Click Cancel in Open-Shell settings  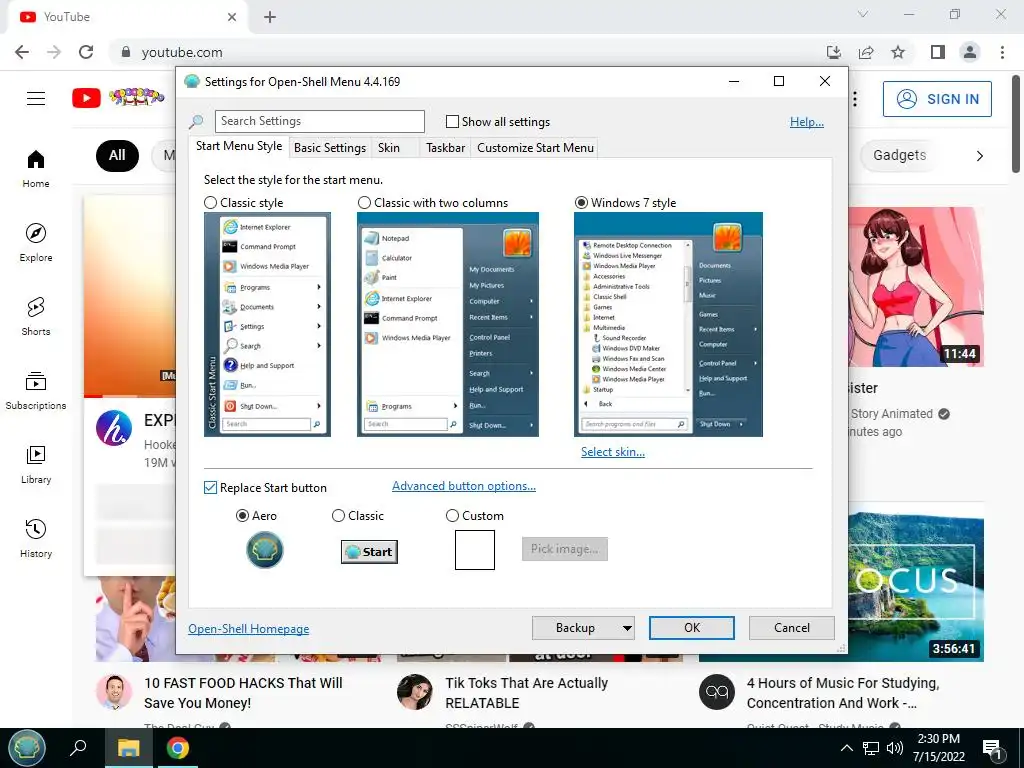(x=792, y=628)
